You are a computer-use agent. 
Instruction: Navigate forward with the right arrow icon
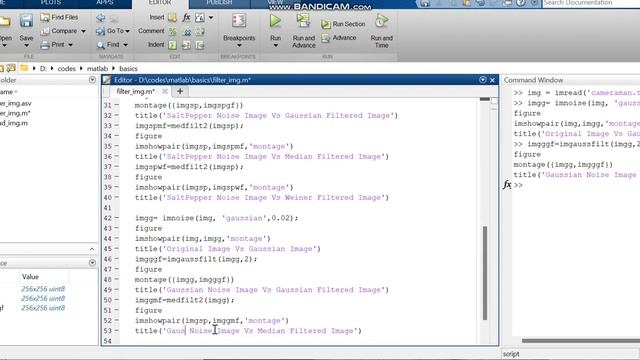(x=114, y=18)
